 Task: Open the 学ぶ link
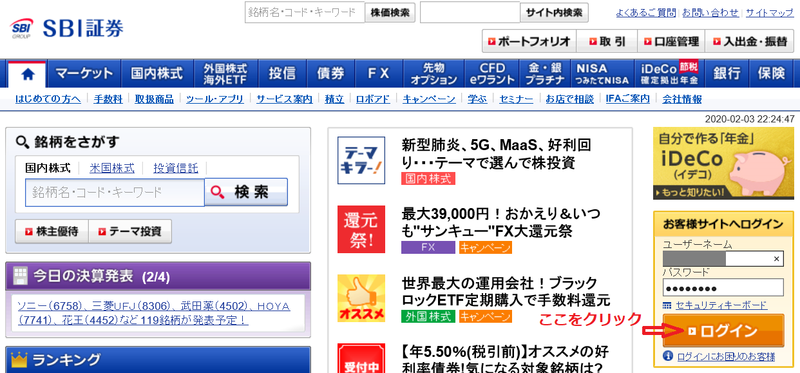coord(478,99)
